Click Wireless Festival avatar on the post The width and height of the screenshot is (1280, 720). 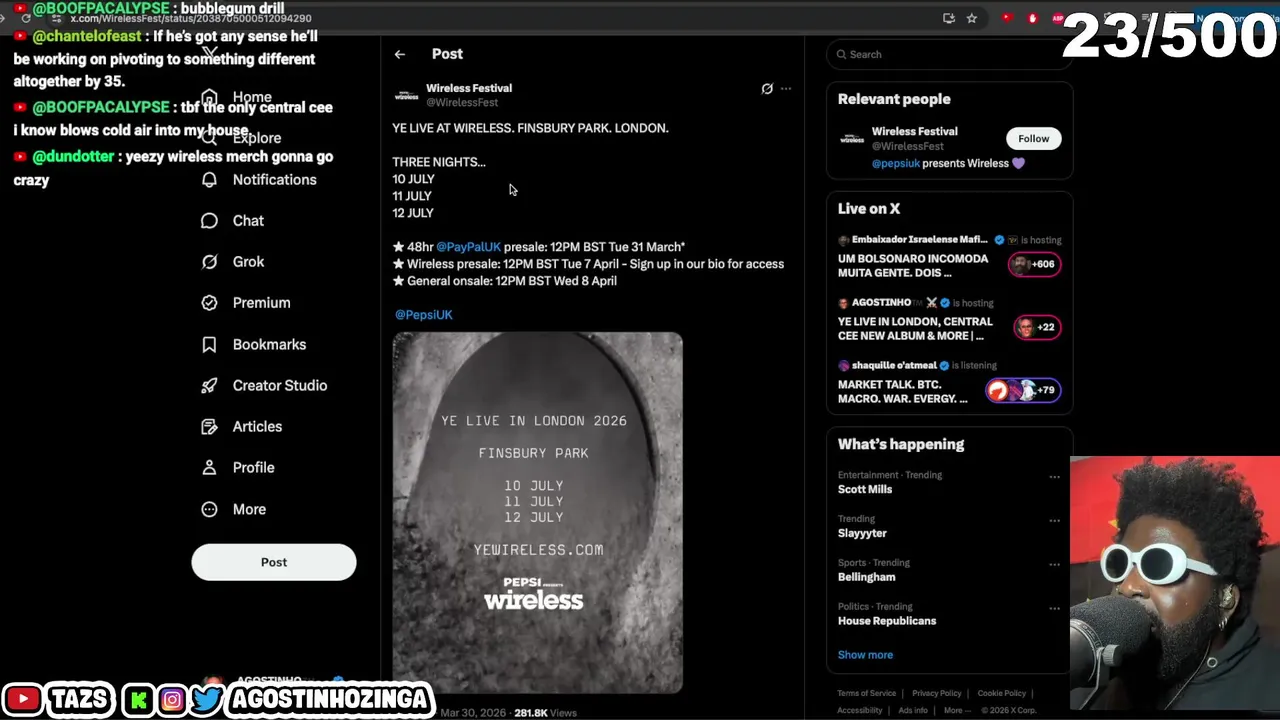(x=406, y=96)
